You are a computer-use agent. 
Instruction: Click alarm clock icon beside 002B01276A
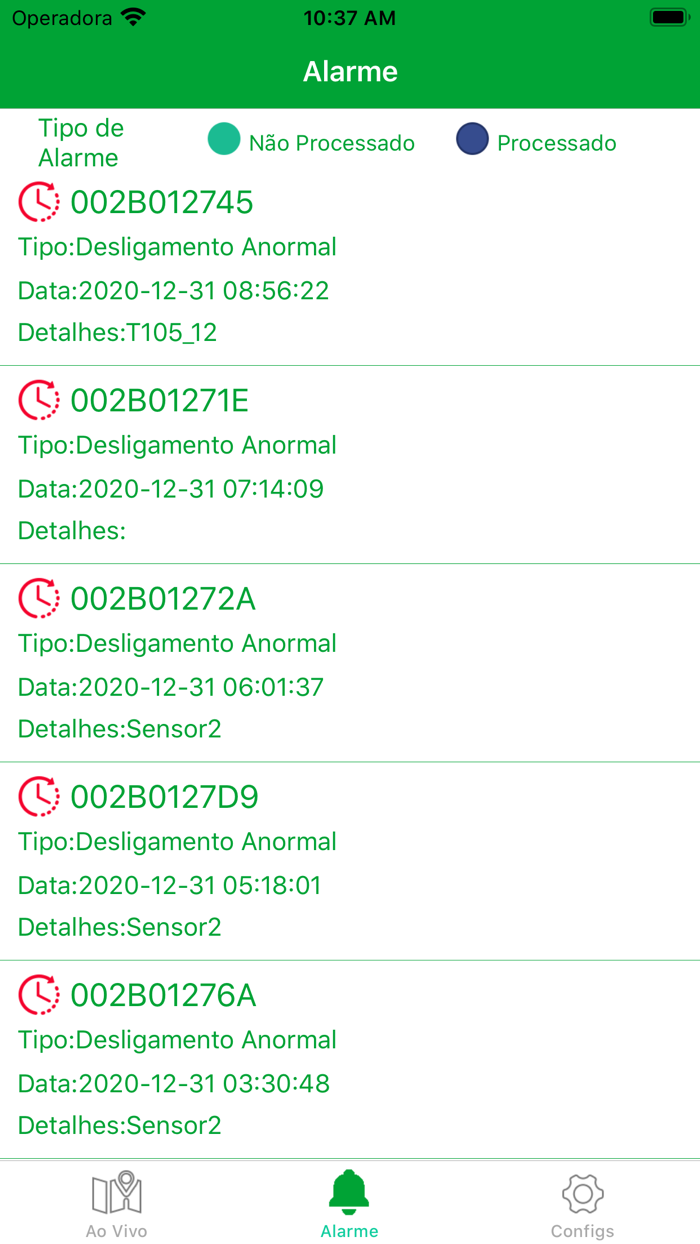(x=39, y=995)
